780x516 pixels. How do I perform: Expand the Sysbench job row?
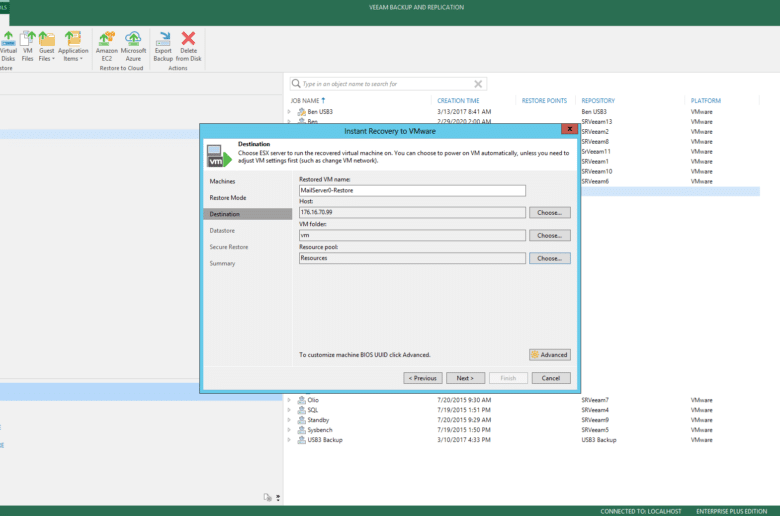click(x=289, y=430)
